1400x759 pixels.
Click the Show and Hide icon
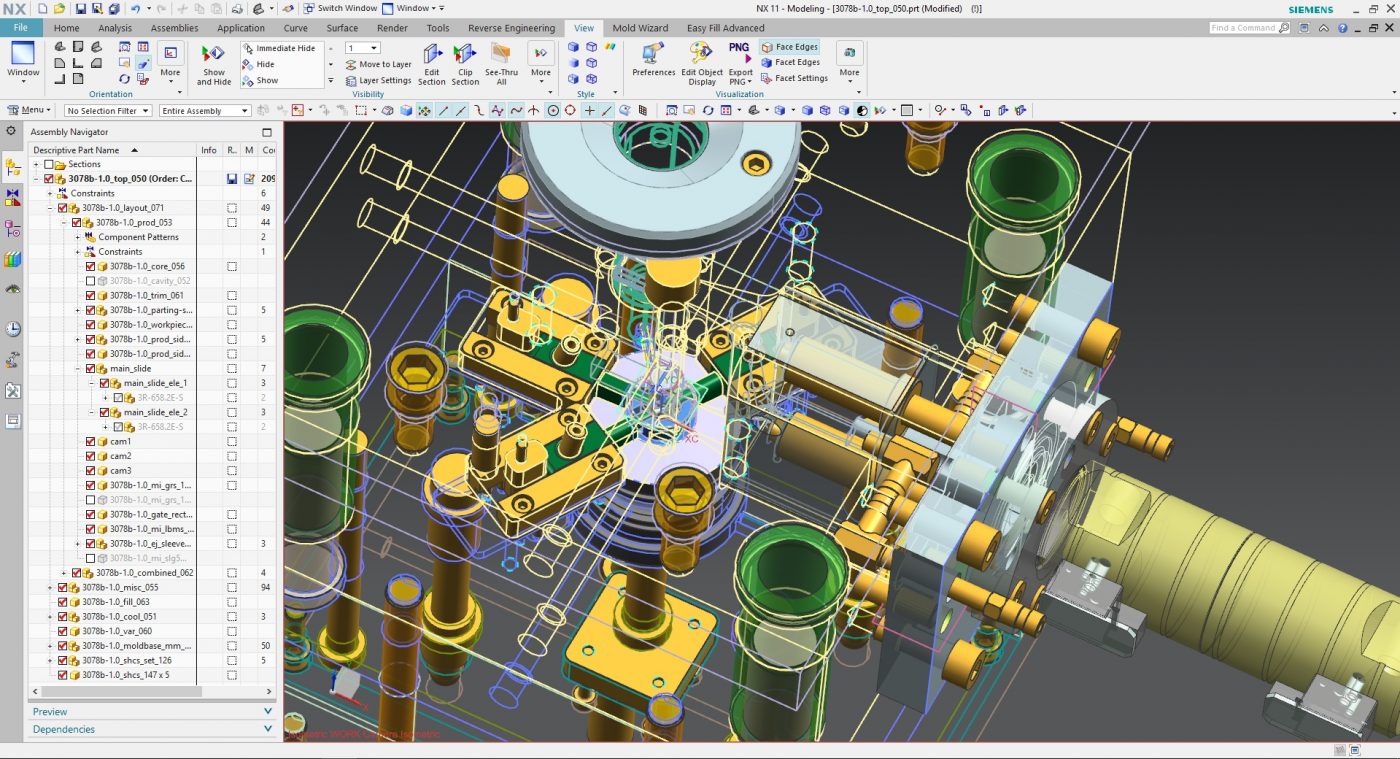(213, 55)
